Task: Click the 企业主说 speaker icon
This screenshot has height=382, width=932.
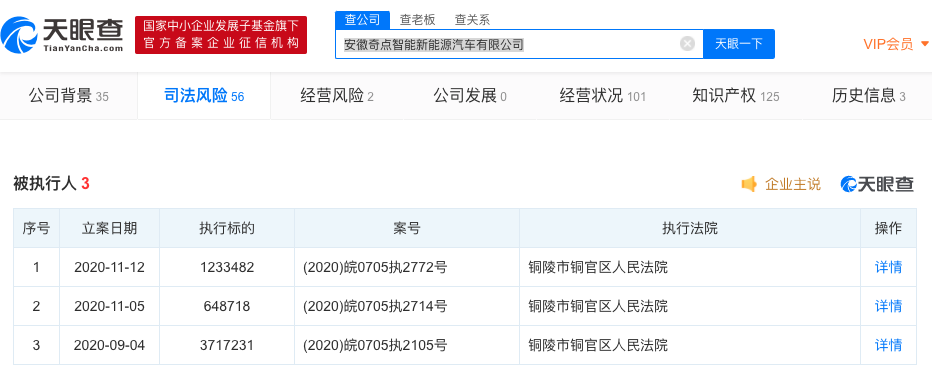Action: coord(749,184)
